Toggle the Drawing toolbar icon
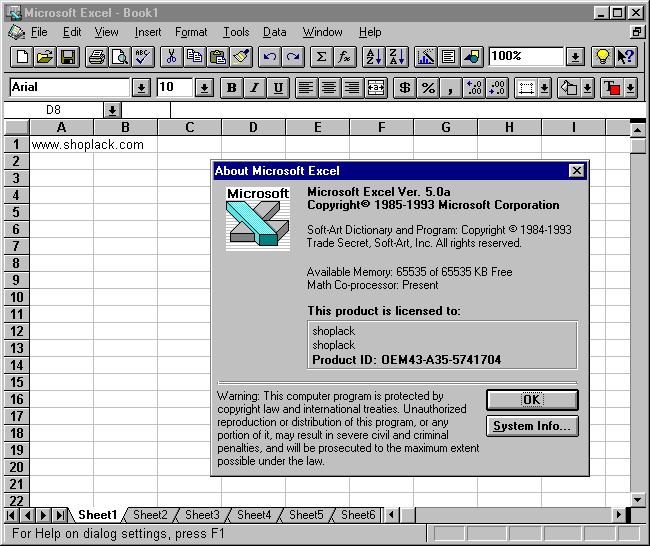The image size is (650, 546). (472, 56)
